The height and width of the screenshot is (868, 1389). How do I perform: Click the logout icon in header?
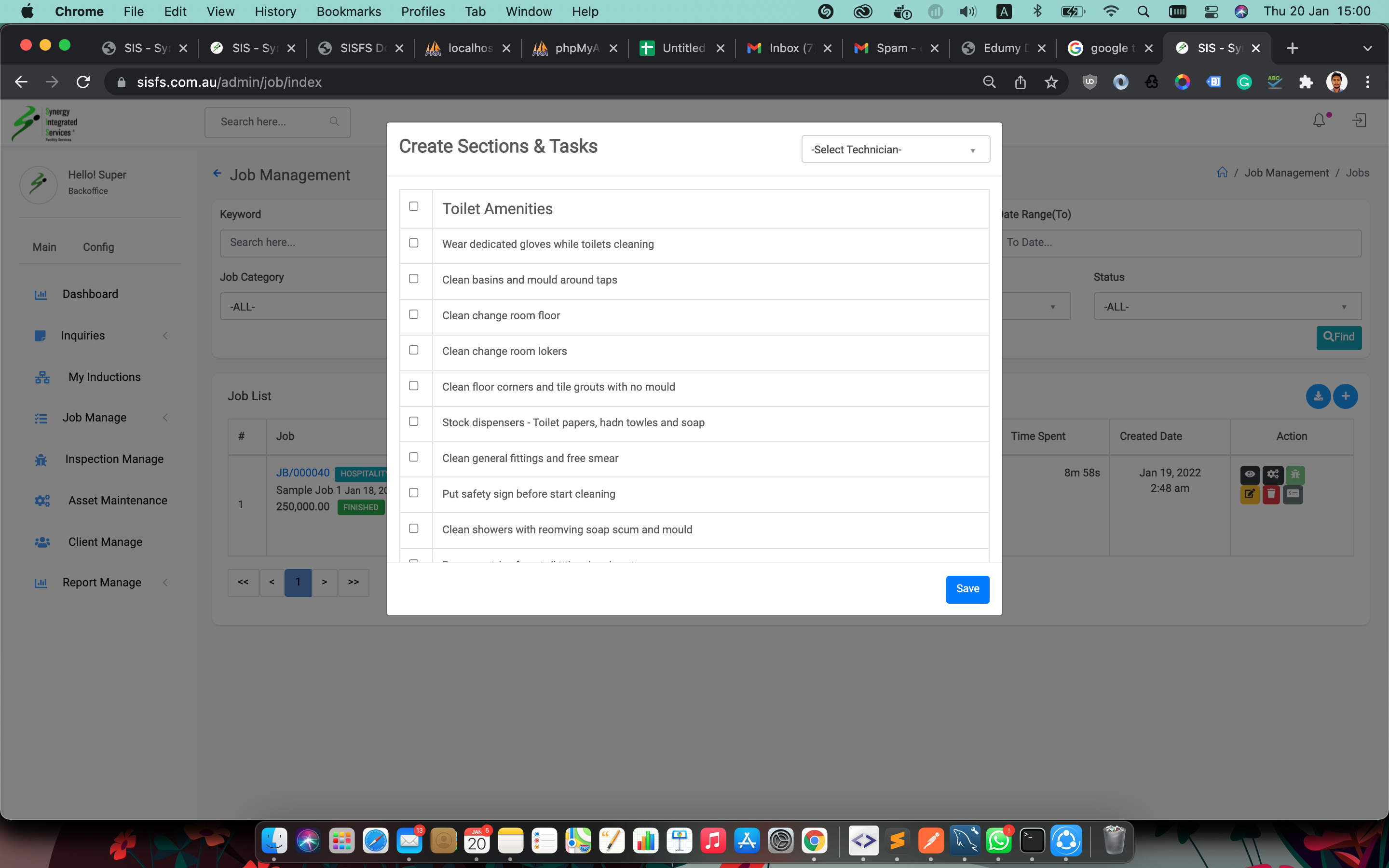(1359, 121)
